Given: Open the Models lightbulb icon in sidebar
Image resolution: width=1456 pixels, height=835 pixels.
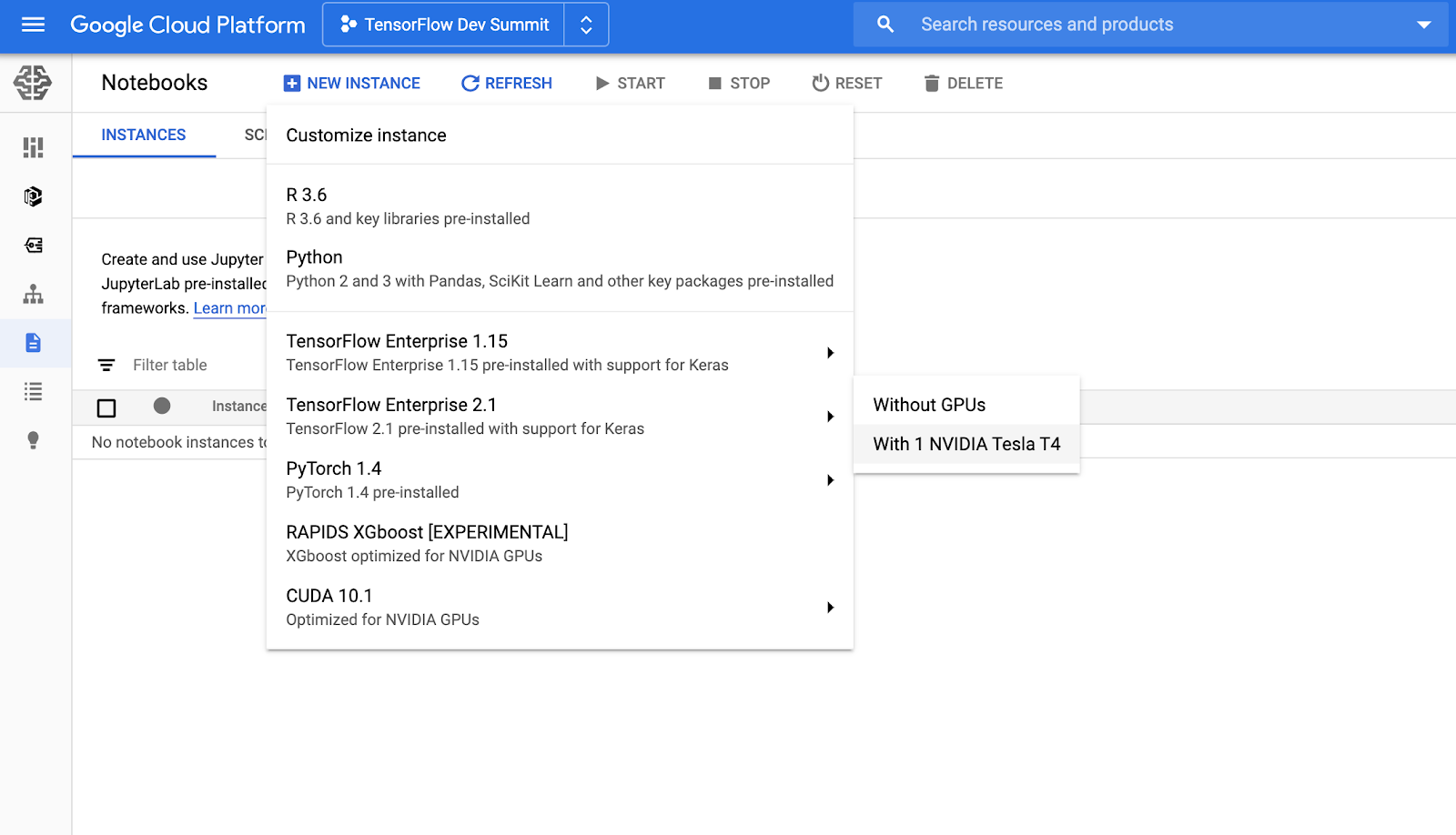Looking at the screenshot, I should 34,440.
